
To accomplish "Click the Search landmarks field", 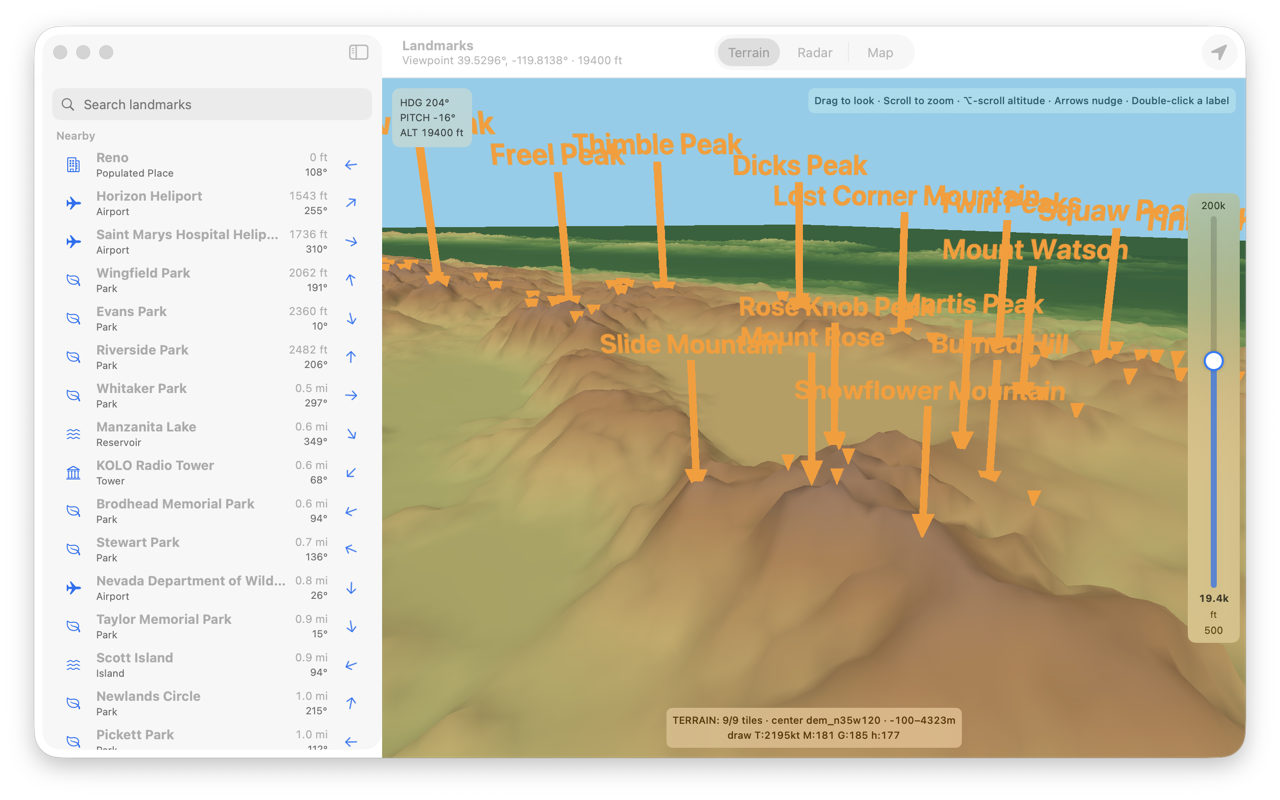I will point(212,104).
